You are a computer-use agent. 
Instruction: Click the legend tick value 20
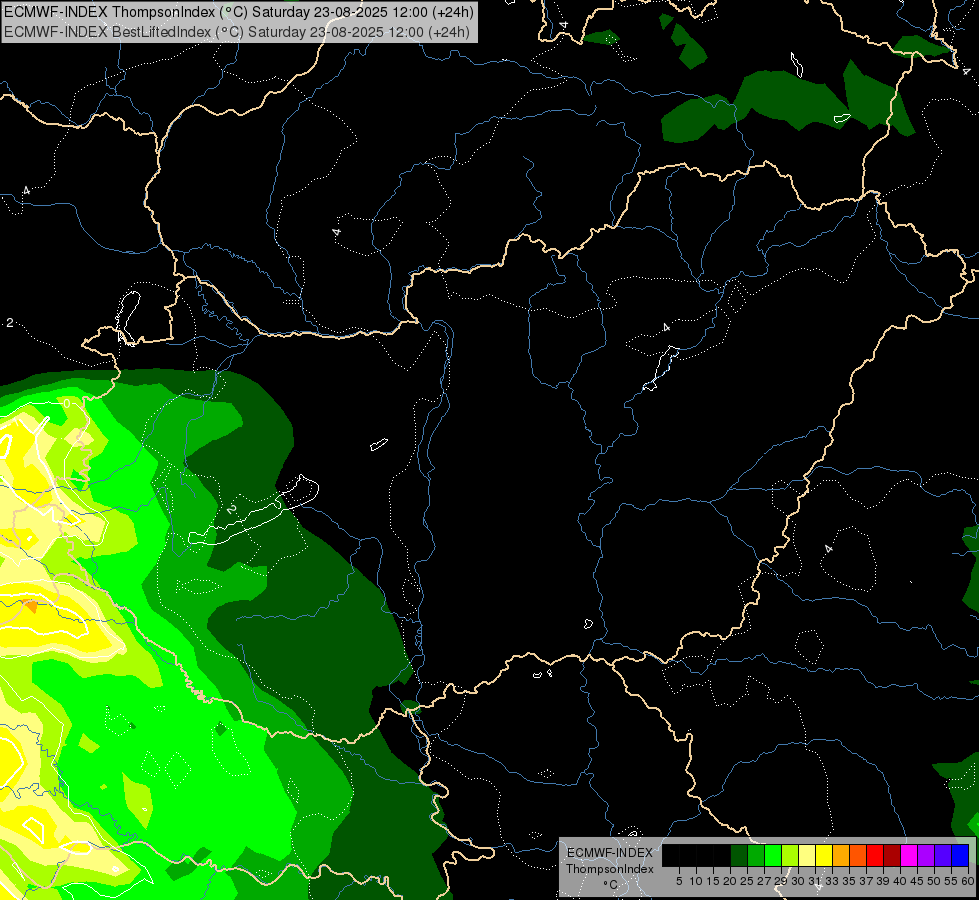[730, 881]
